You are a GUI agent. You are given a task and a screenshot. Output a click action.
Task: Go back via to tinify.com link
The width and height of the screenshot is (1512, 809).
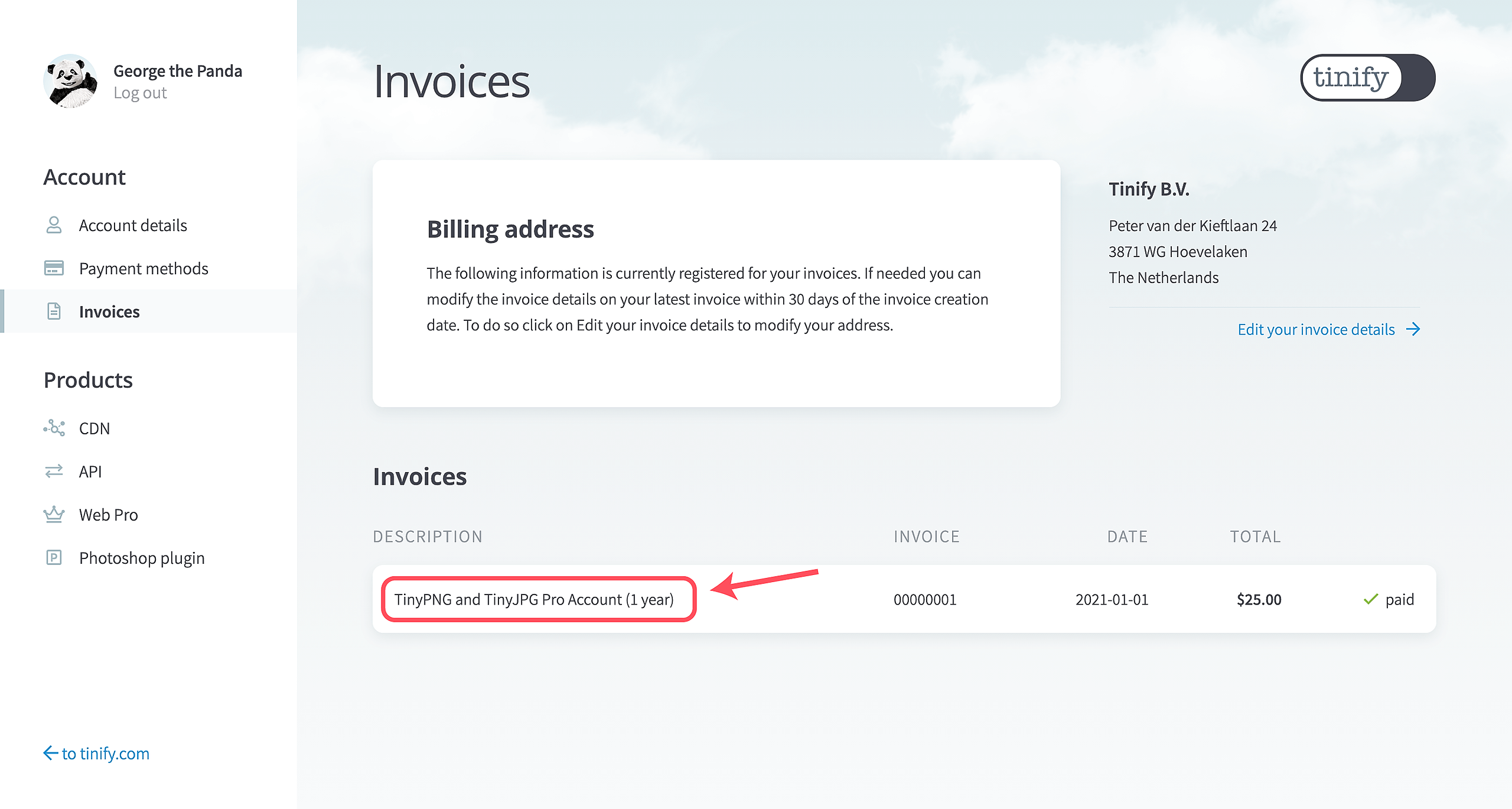[x=106, y=753]
